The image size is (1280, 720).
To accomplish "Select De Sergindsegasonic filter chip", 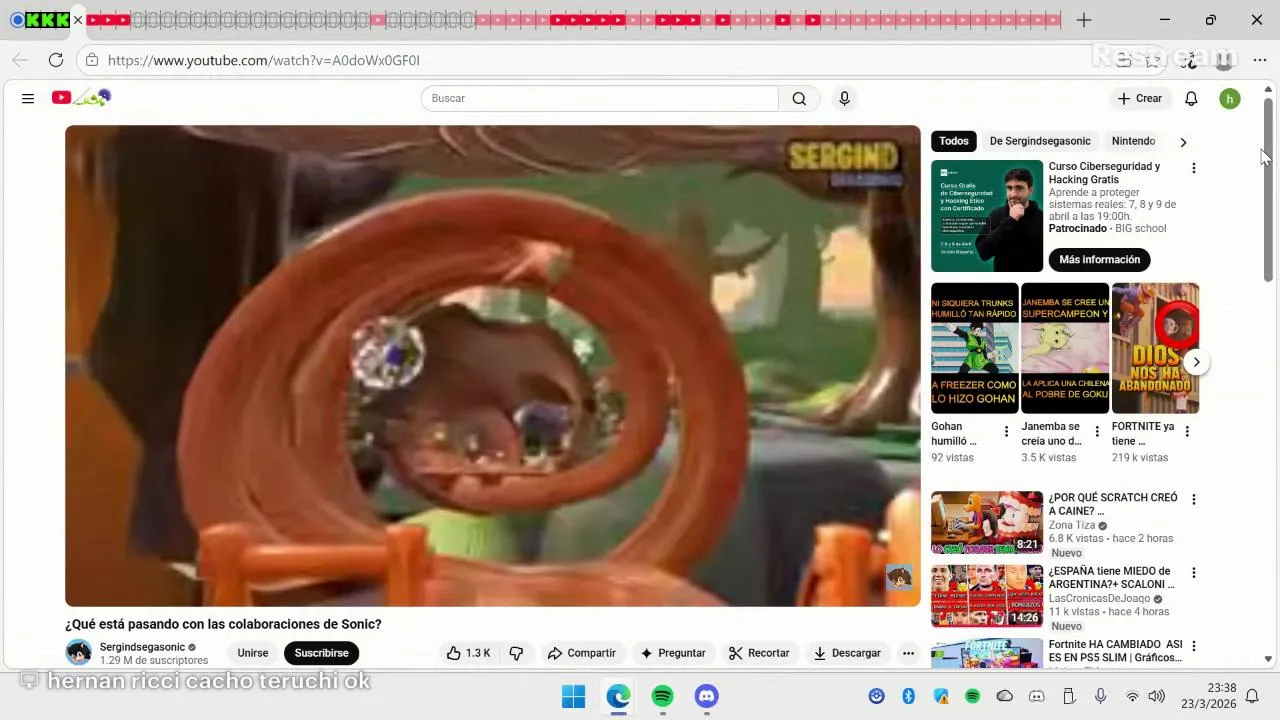I will [1040, 141].
